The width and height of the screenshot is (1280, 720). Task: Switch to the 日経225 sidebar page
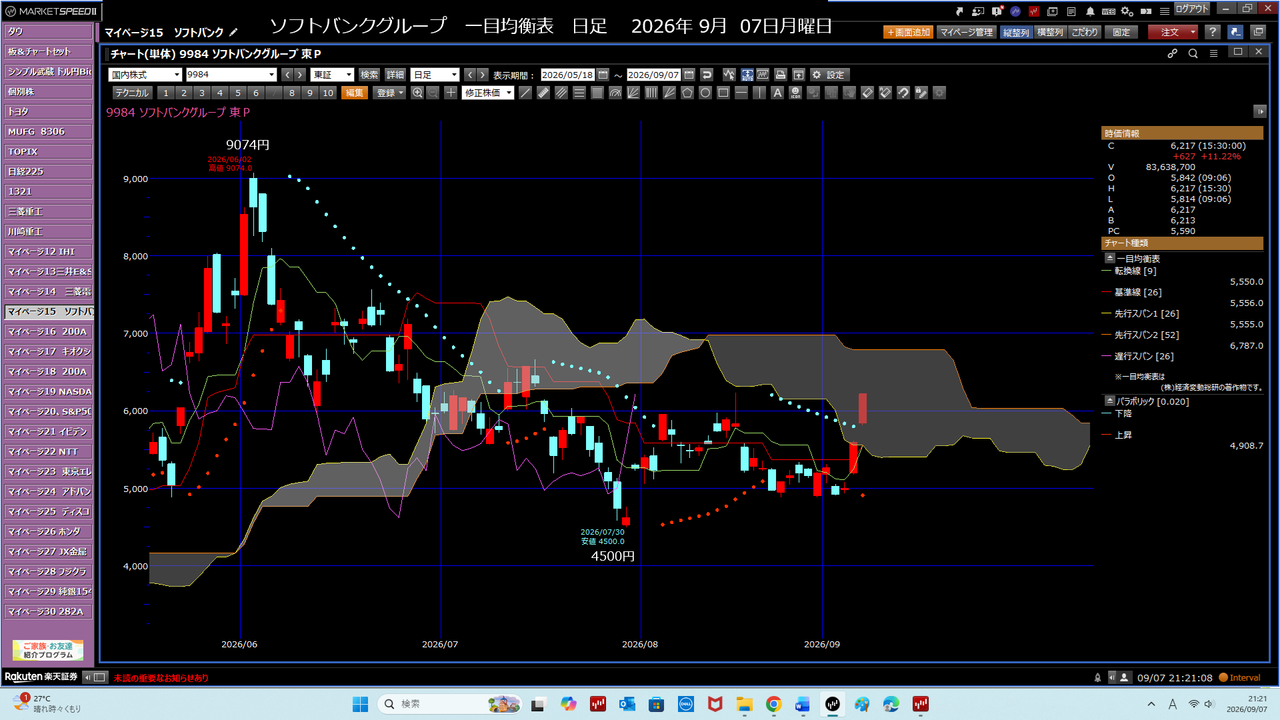click(48, 171)
